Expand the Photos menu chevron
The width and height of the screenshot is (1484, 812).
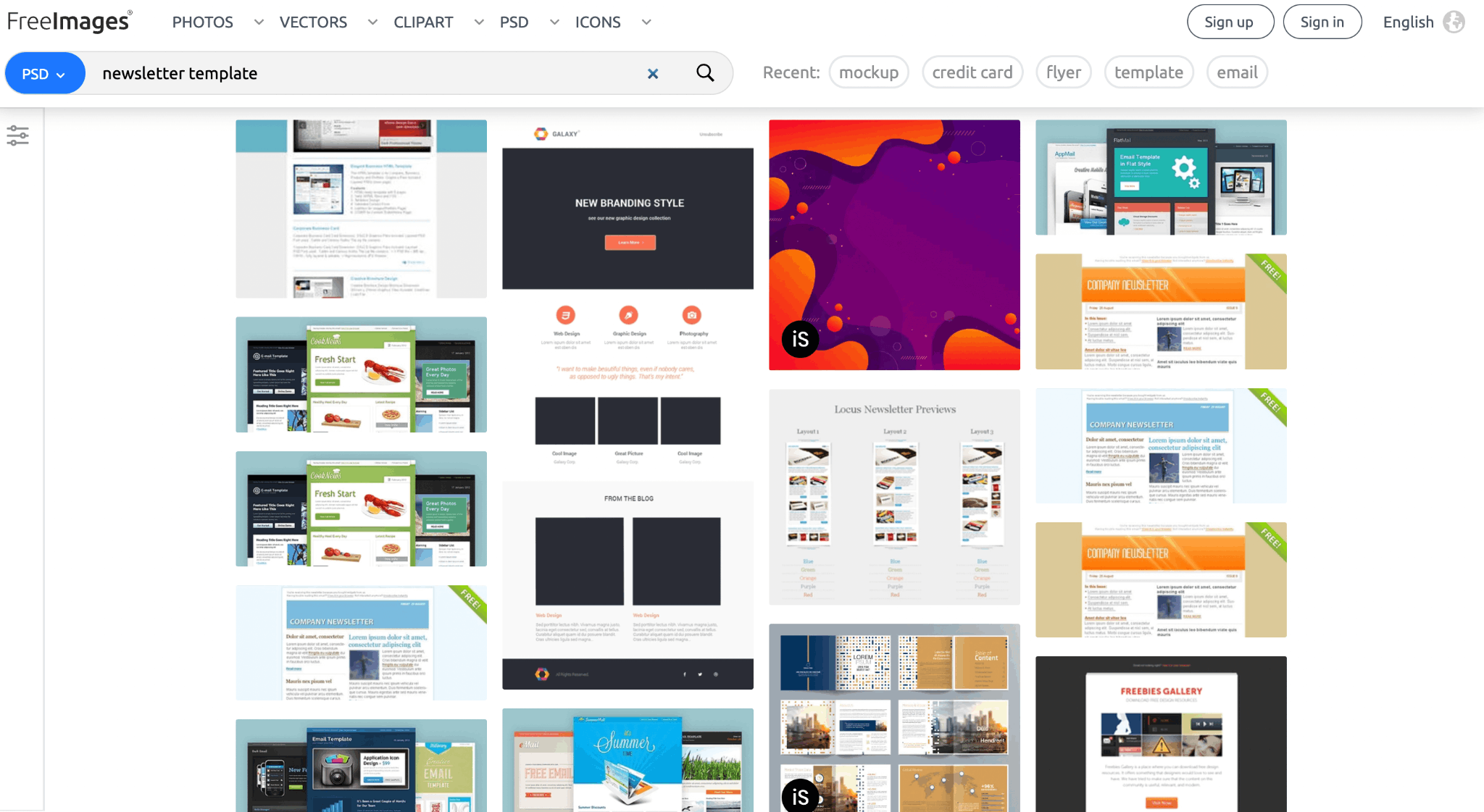[259, 22]
